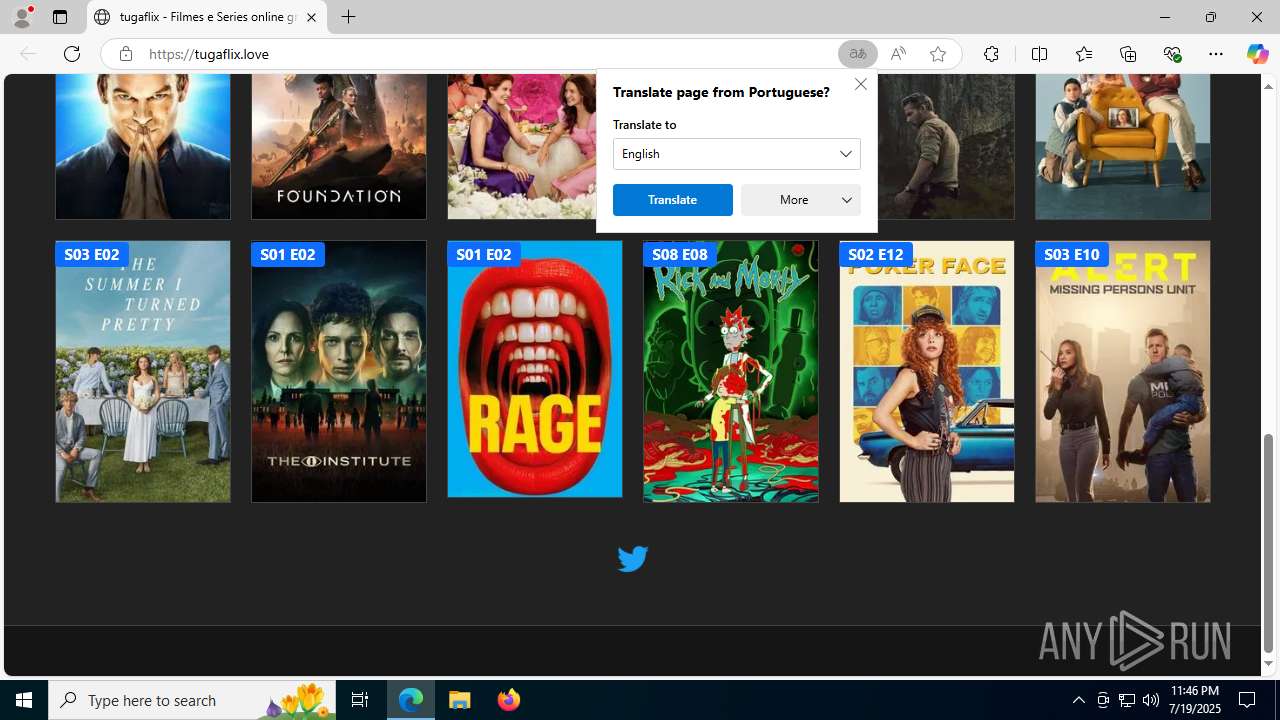Open a new browser tab
The height and width of the screenshot is (720, 1280).
click(348, 17)
